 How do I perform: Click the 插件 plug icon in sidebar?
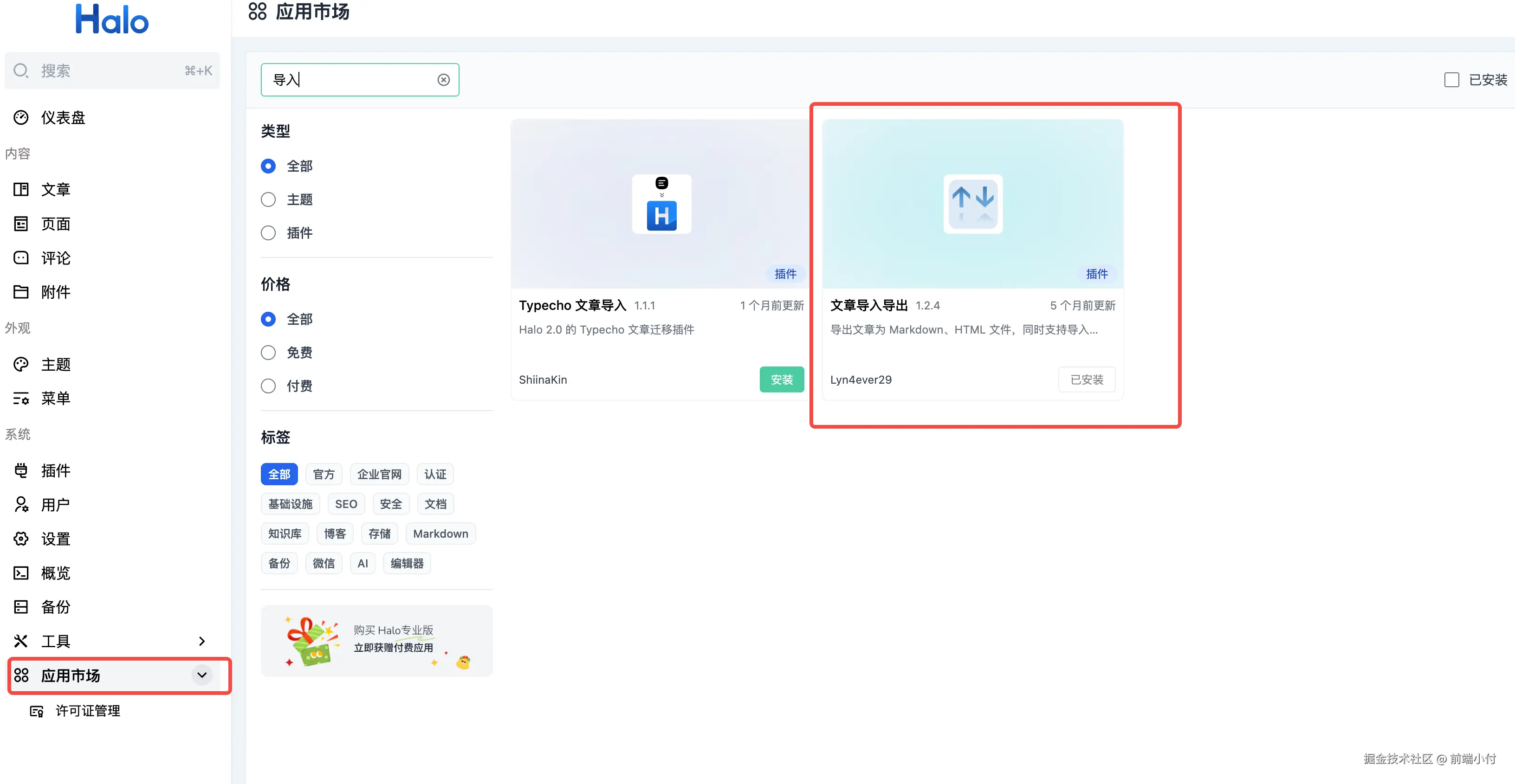[21, 471]
